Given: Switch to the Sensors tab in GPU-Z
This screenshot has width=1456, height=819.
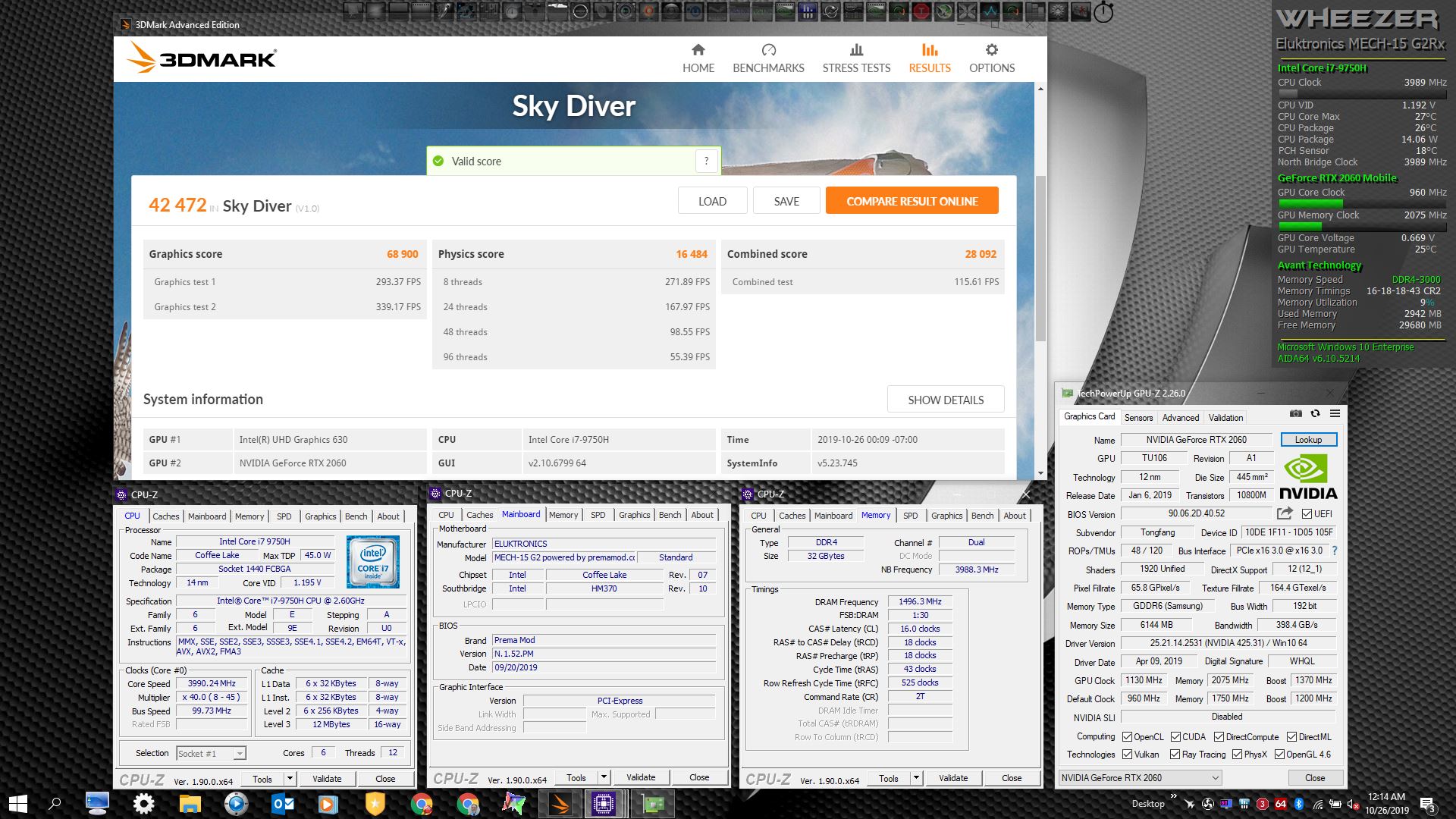Looking at the screenshot, I should (1138, 417).
